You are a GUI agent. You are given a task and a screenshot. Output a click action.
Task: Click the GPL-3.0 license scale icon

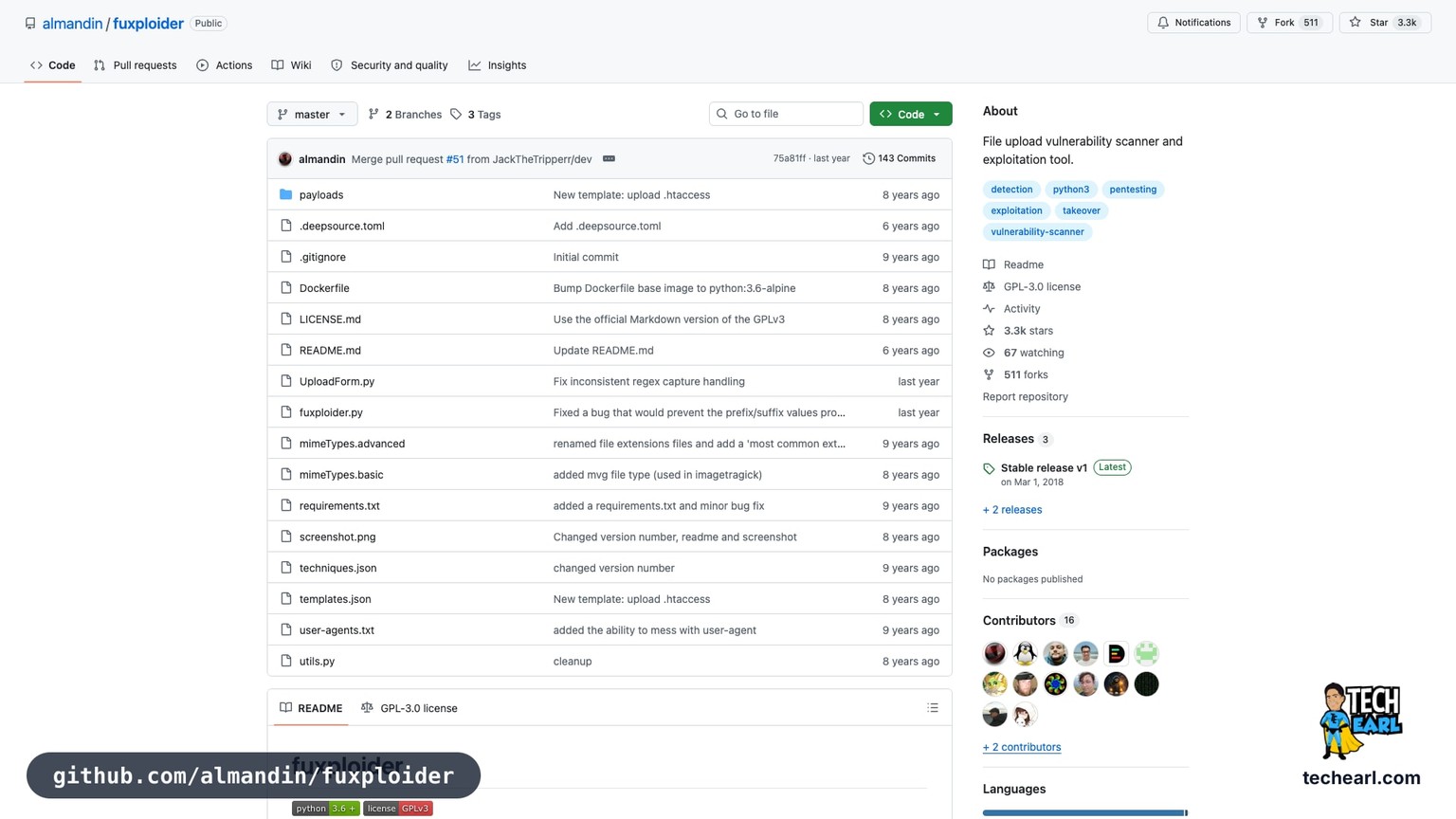click(x=989, y=286)
